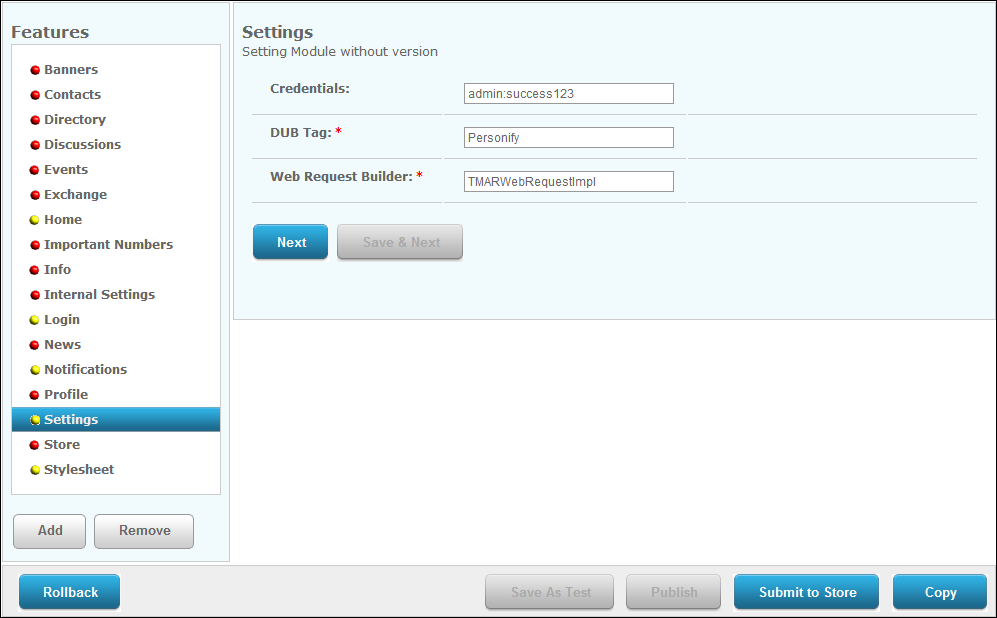Click the yellow status dot beside Login
997x618 pixels.
point(35,320)
